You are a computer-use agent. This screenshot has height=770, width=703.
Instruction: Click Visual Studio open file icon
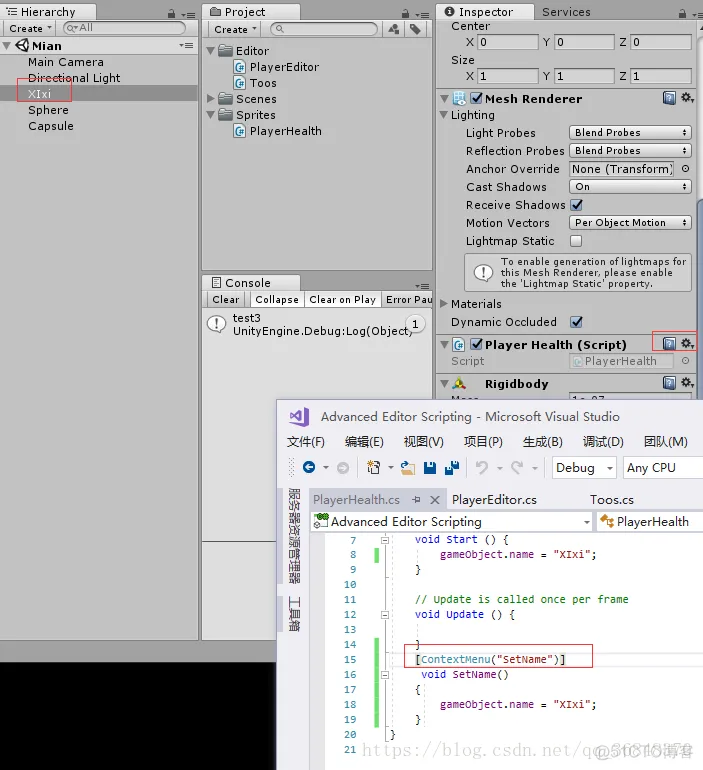click(407, 468)
